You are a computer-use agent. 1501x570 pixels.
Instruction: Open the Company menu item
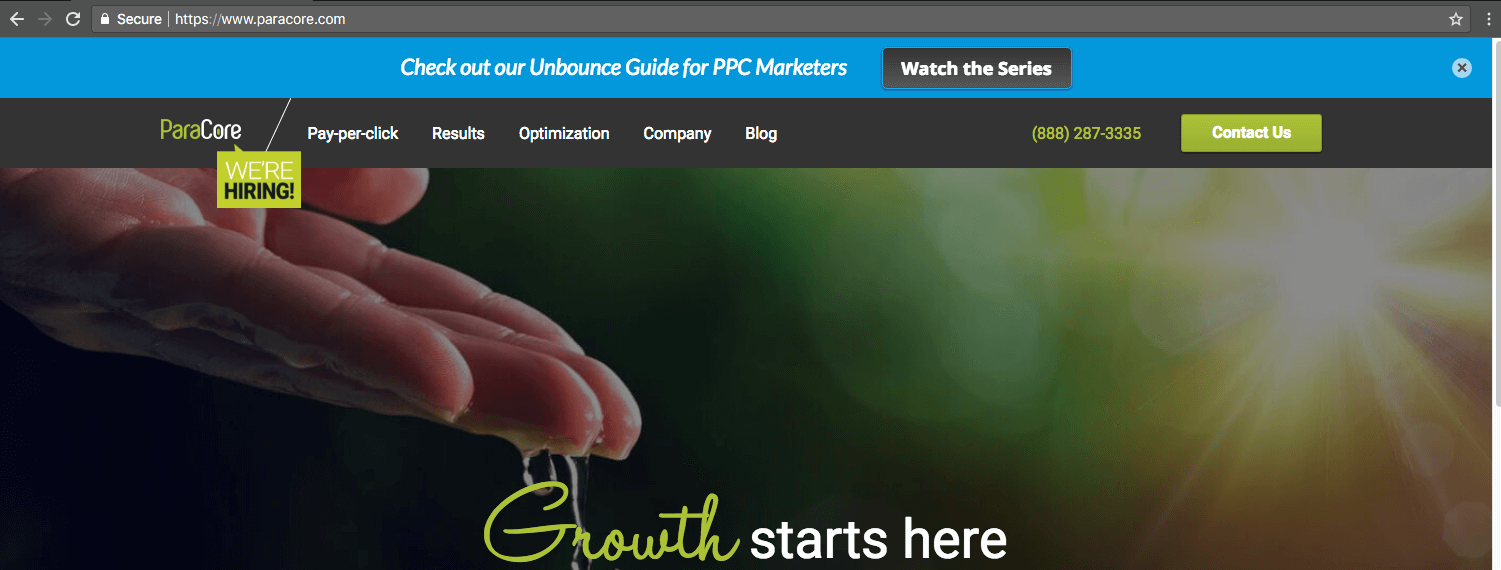(x=677, y=133)
